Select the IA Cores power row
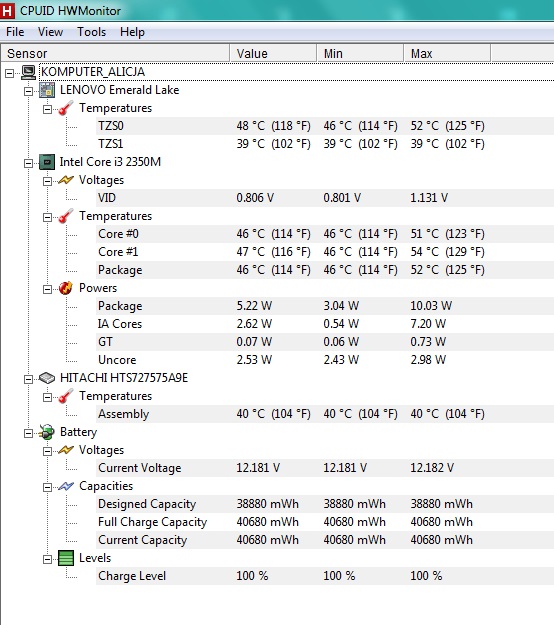The height and width of the screenshot is (625, 554). click(x=324, y=324)
